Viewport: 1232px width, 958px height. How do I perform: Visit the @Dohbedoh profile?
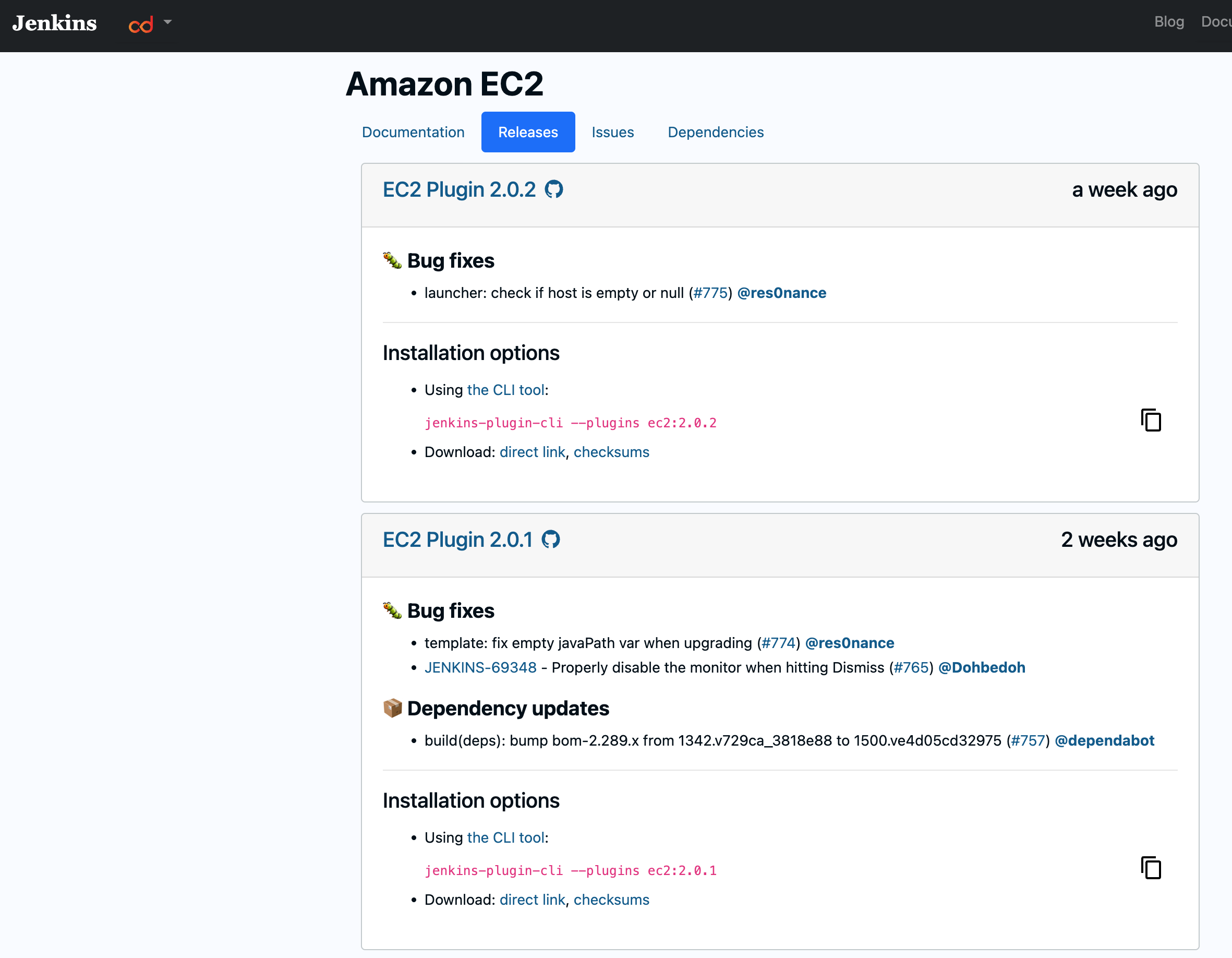pos(982,667)
